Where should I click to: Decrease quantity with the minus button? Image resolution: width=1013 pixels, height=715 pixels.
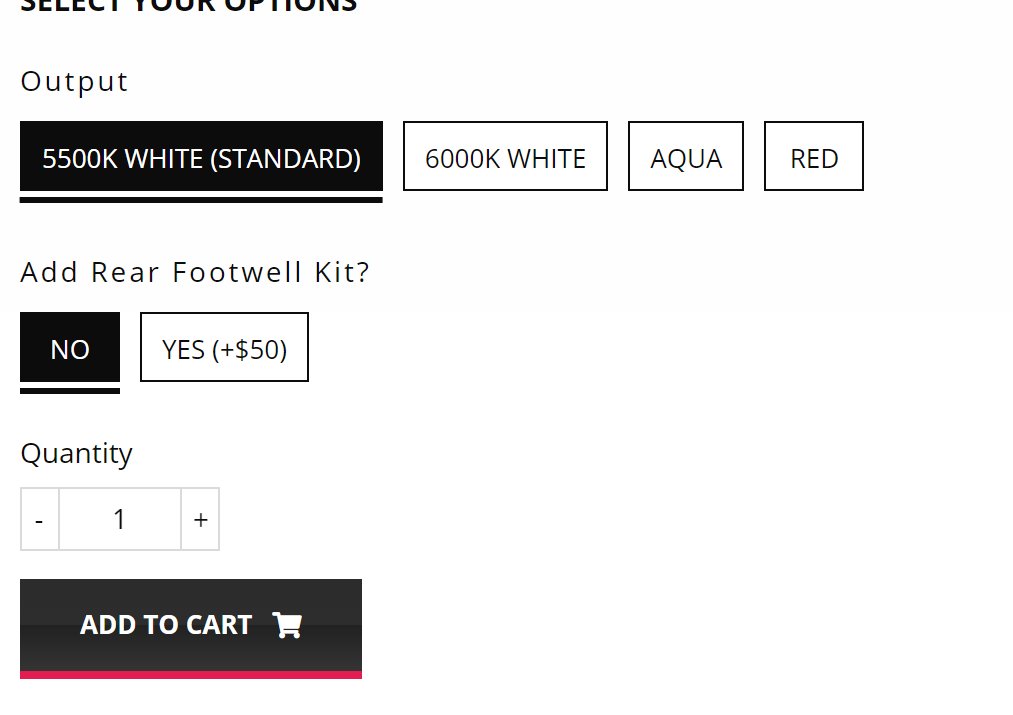[x=39, y=519]
